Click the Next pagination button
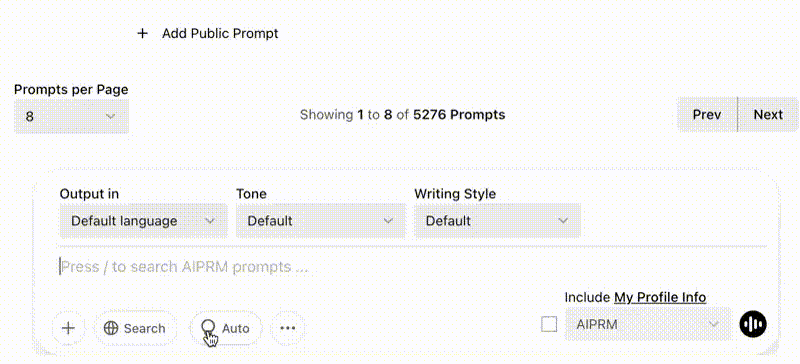Screen dimensions: 800x364 pos(768,114)
